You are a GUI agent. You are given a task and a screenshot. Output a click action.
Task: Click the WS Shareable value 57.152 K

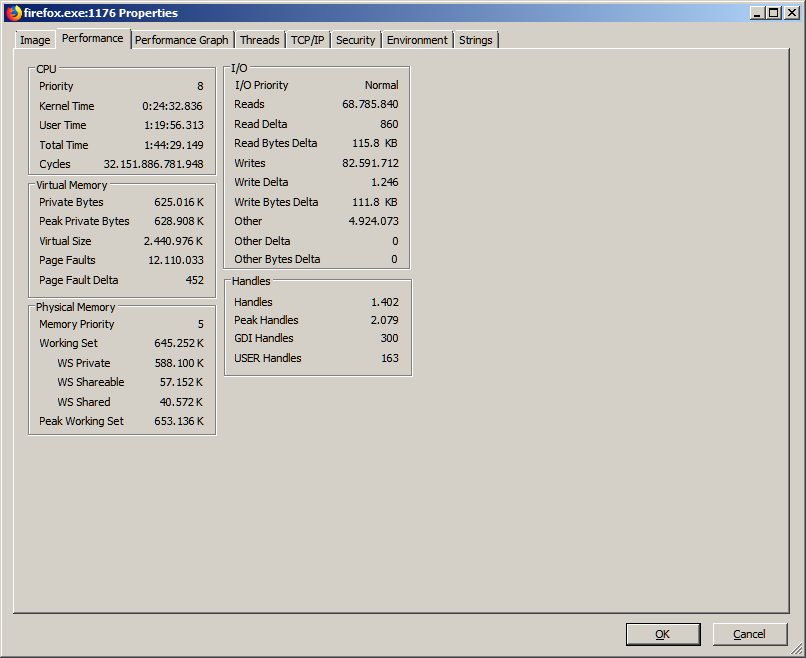[181, 382]
